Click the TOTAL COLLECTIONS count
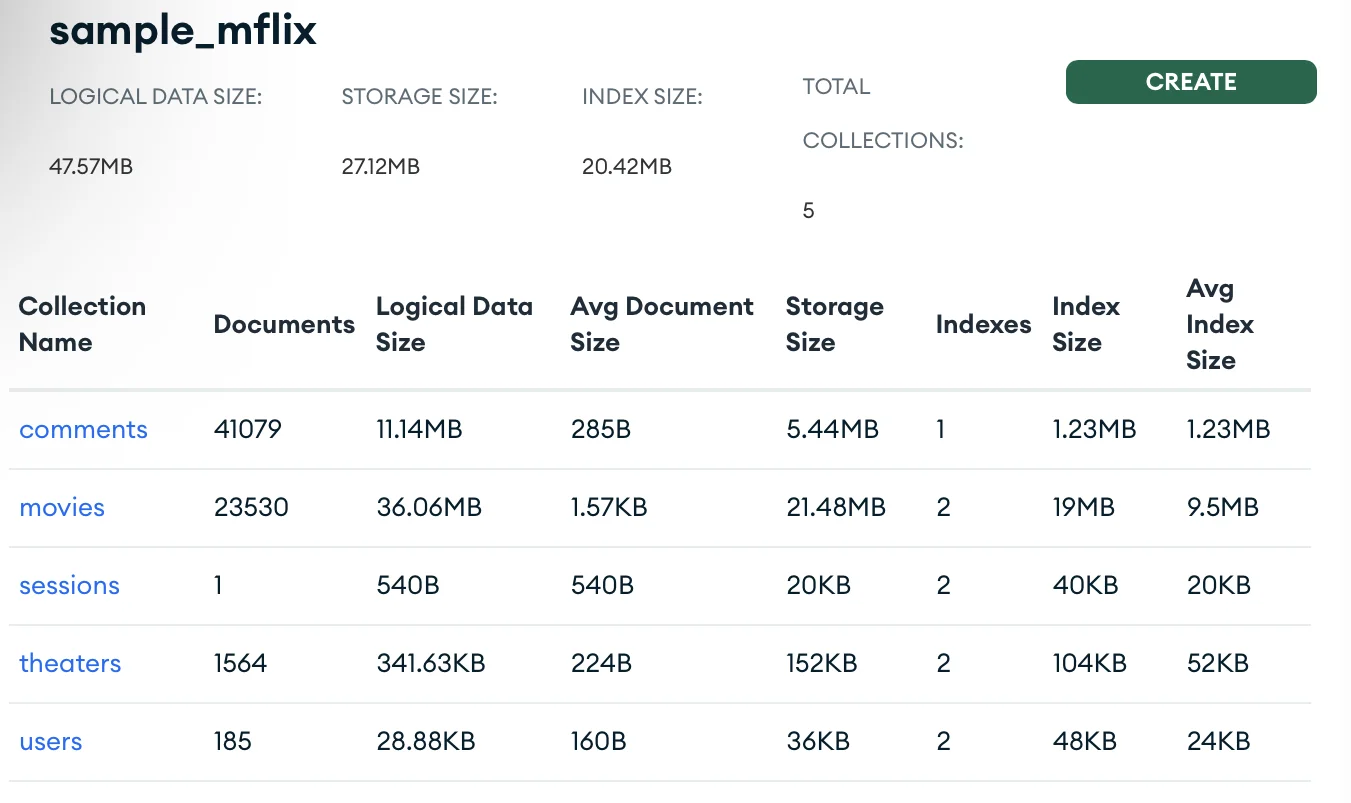Image resolution: width=1351 pixels, height=803 pixels. pyautogui.click(x=808, y=210)
